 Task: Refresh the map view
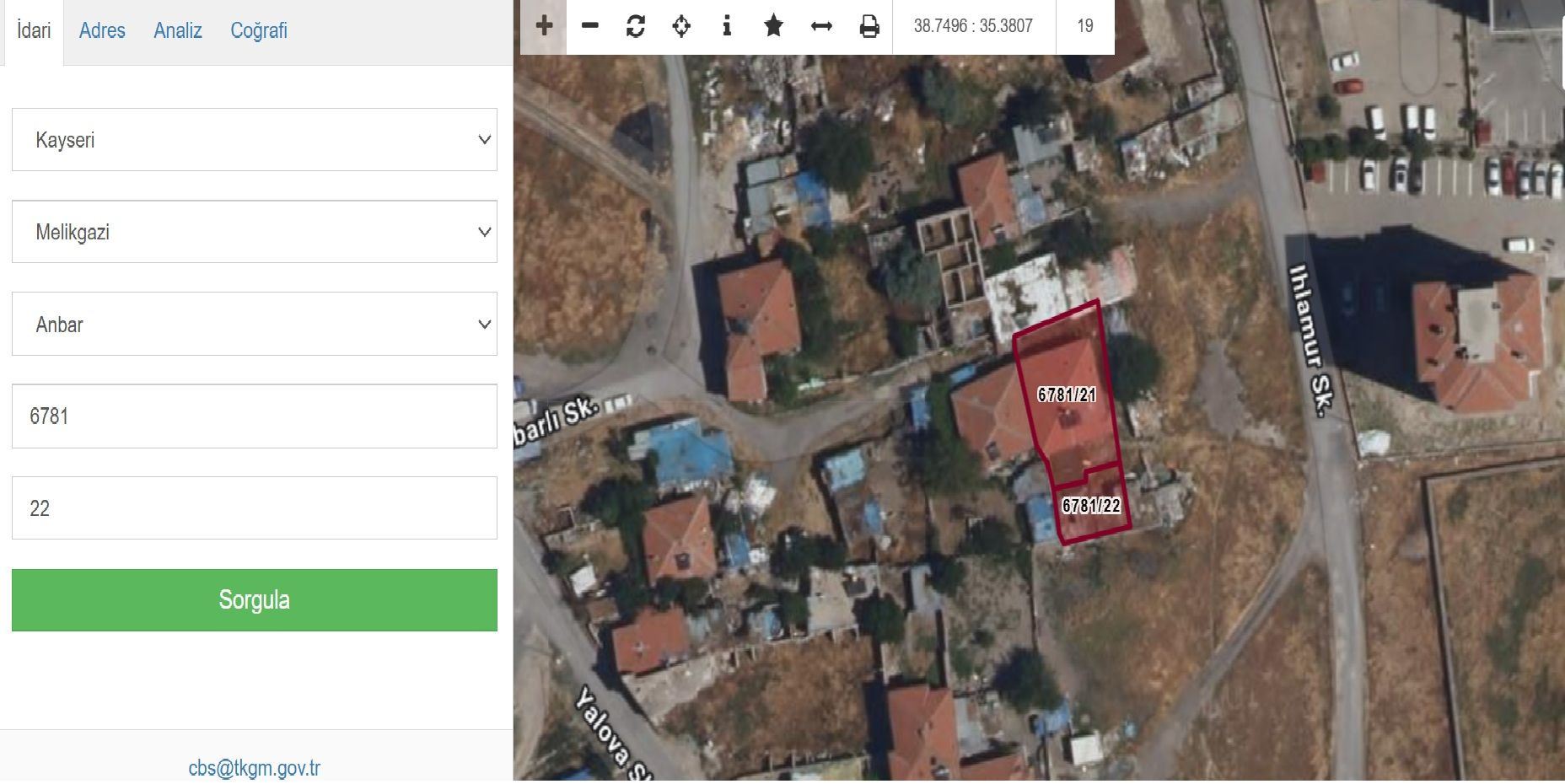[x=636, y=26]
